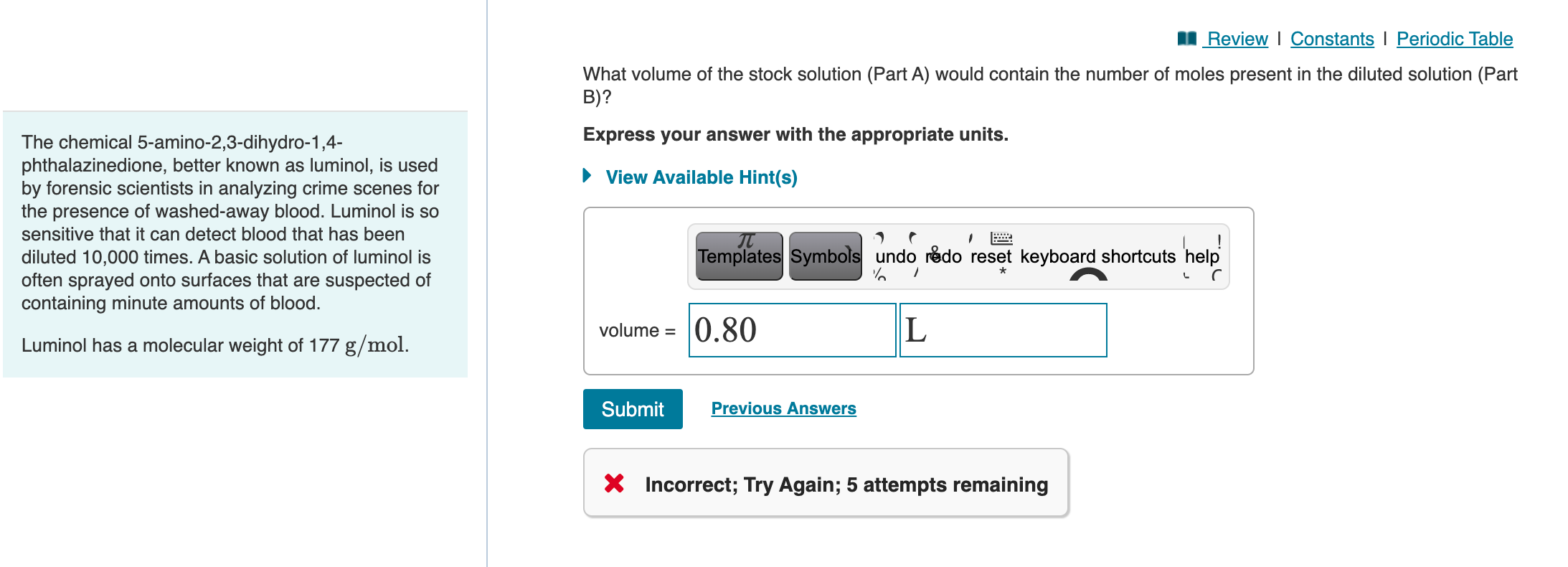Open the Templates equation palette
This screenshot has height=567, width=1568.
738,256
